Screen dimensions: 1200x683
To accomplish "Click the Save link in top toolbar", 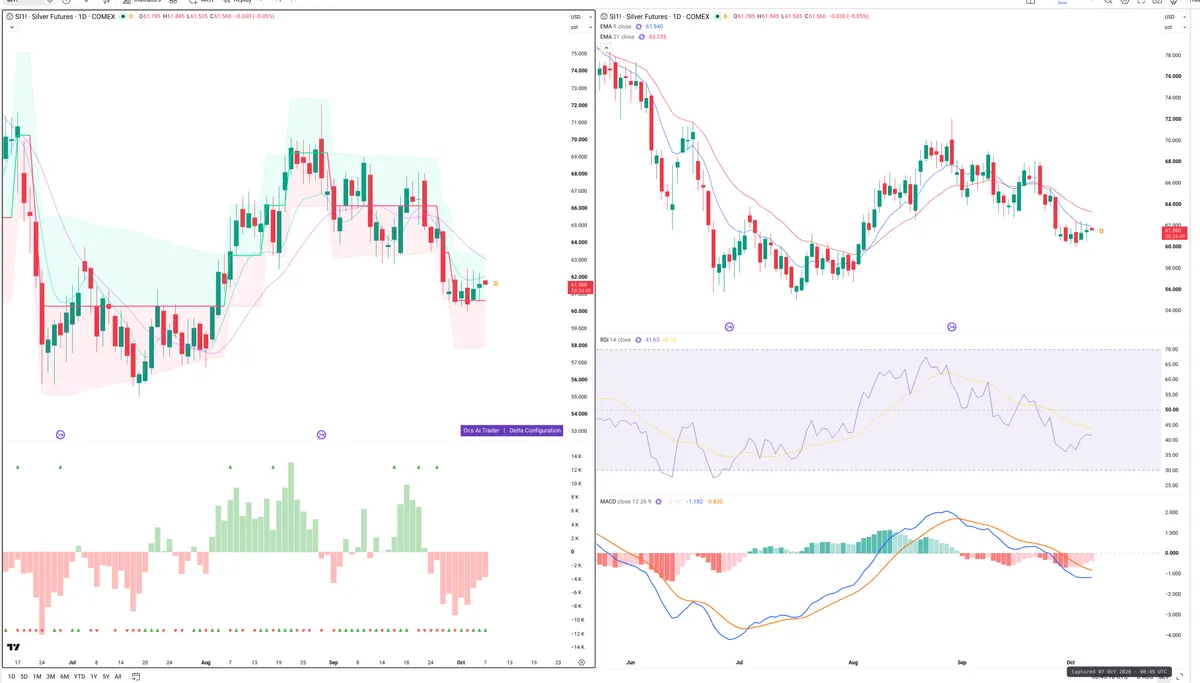I will click(1062, 3).
